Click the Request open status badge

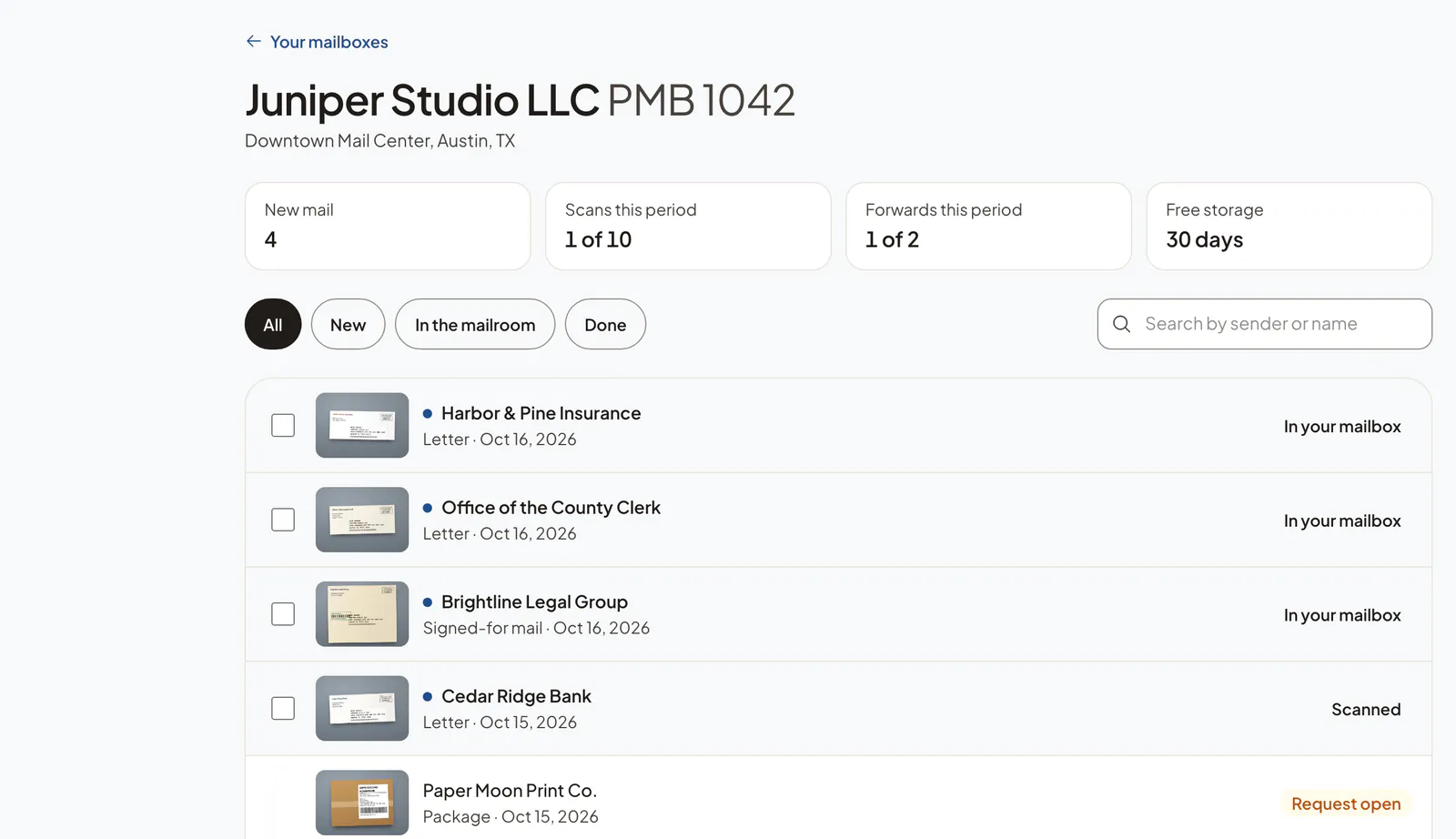pos(1346,804)
